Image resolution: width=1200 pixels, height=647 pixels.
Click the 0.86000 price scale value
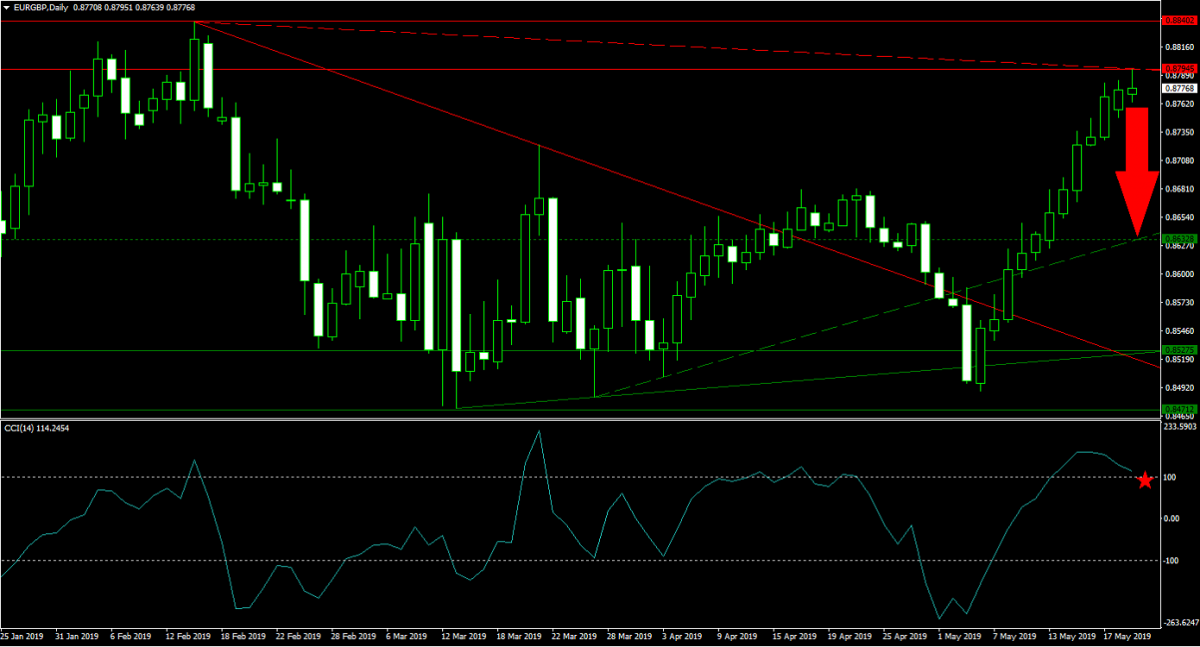point(1178,274)
